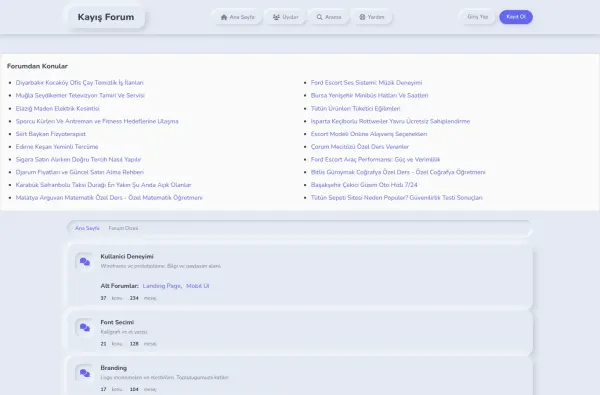The width and height of the screenshot is (600, 395).
Task: Open the Kullanici Deneyimi forum title
Action: pyautogui.click(x=127, y=256)
